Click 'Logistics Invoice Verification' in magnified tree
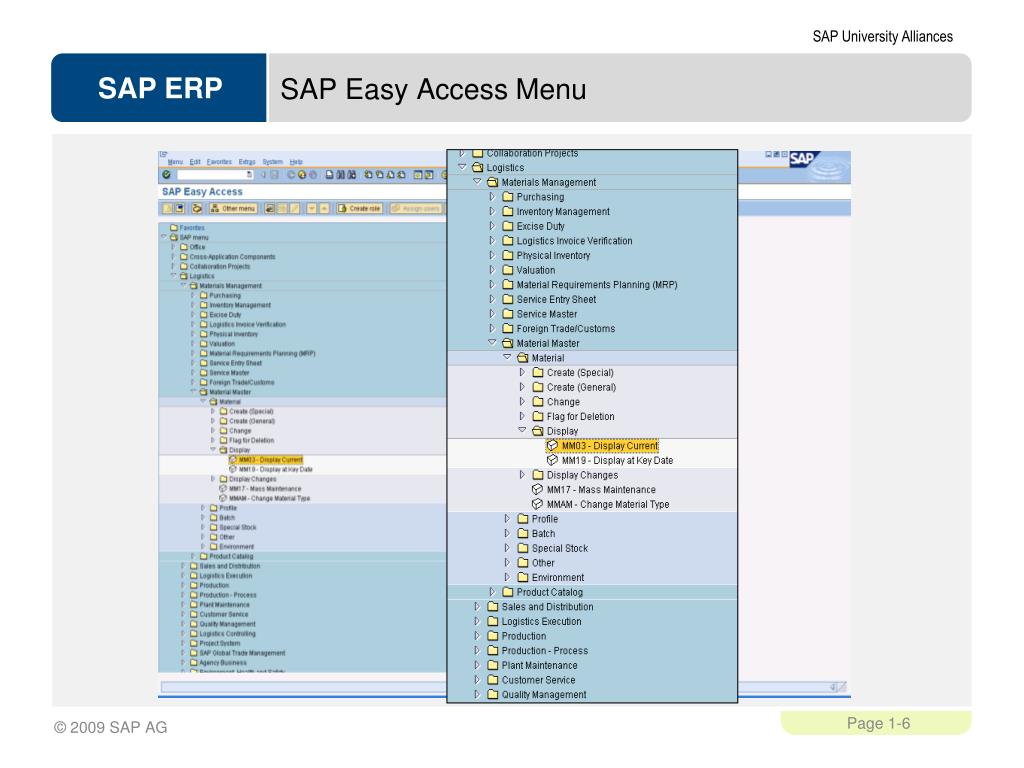The image size is (1024, 768). click(x=574, y=240)
